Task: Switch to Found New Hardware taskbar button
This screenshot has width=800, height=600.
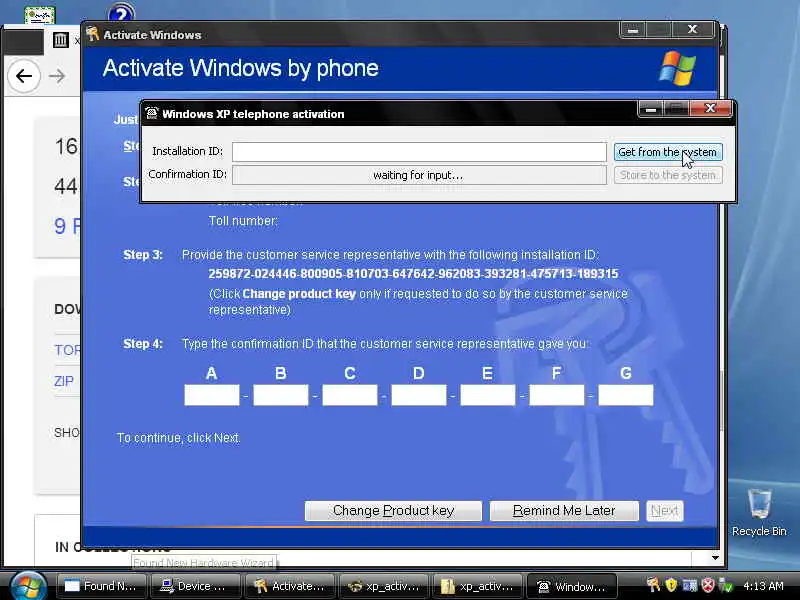Action: pos(102,586)
